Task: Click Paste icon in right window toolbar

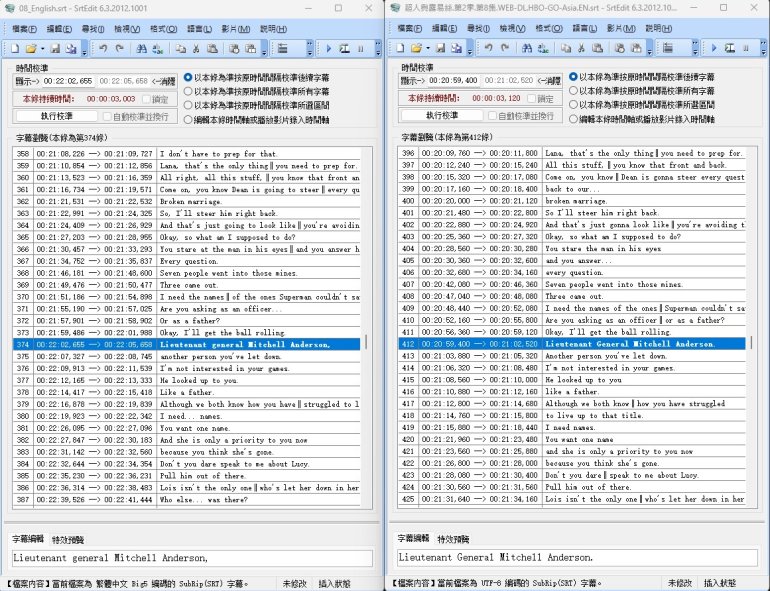Action: pos(598,48)
